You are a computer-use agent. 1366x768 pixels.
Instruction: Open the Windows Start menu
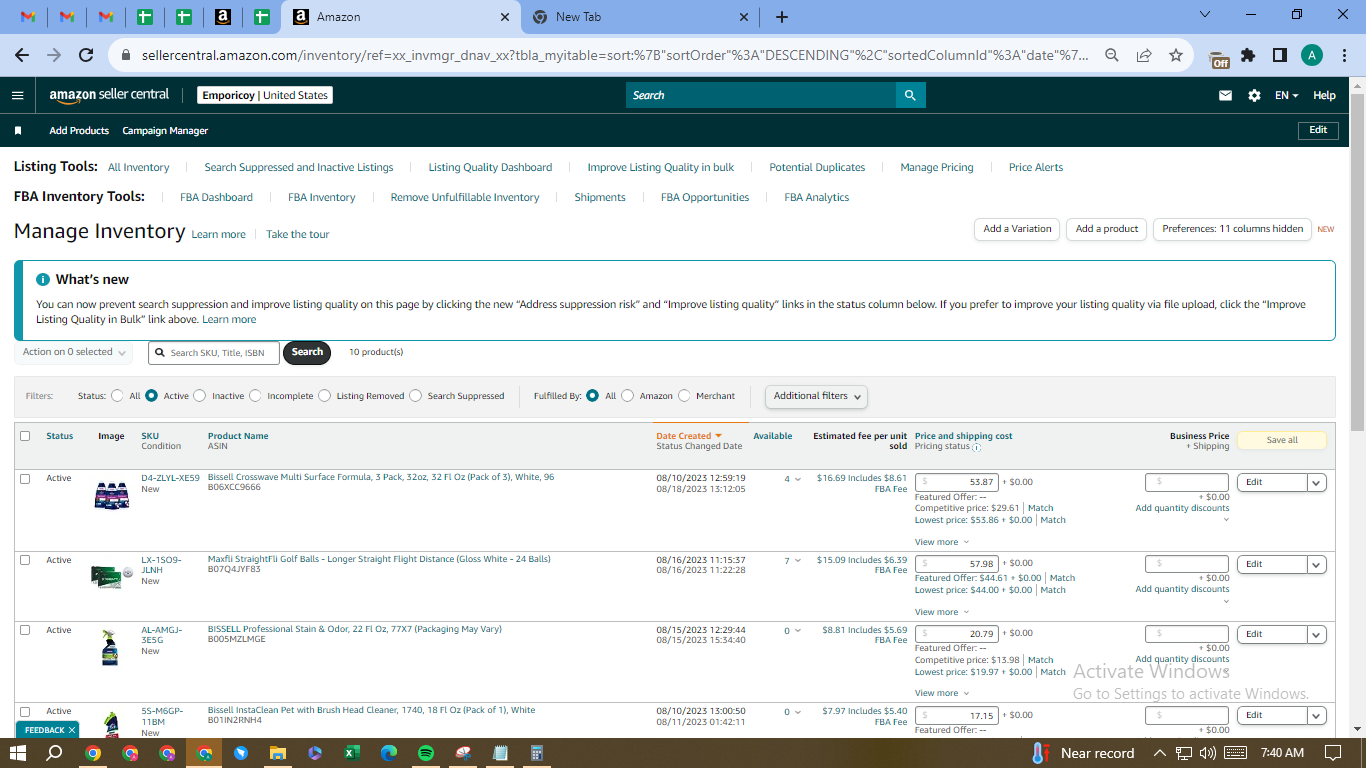tap(18, 753)
